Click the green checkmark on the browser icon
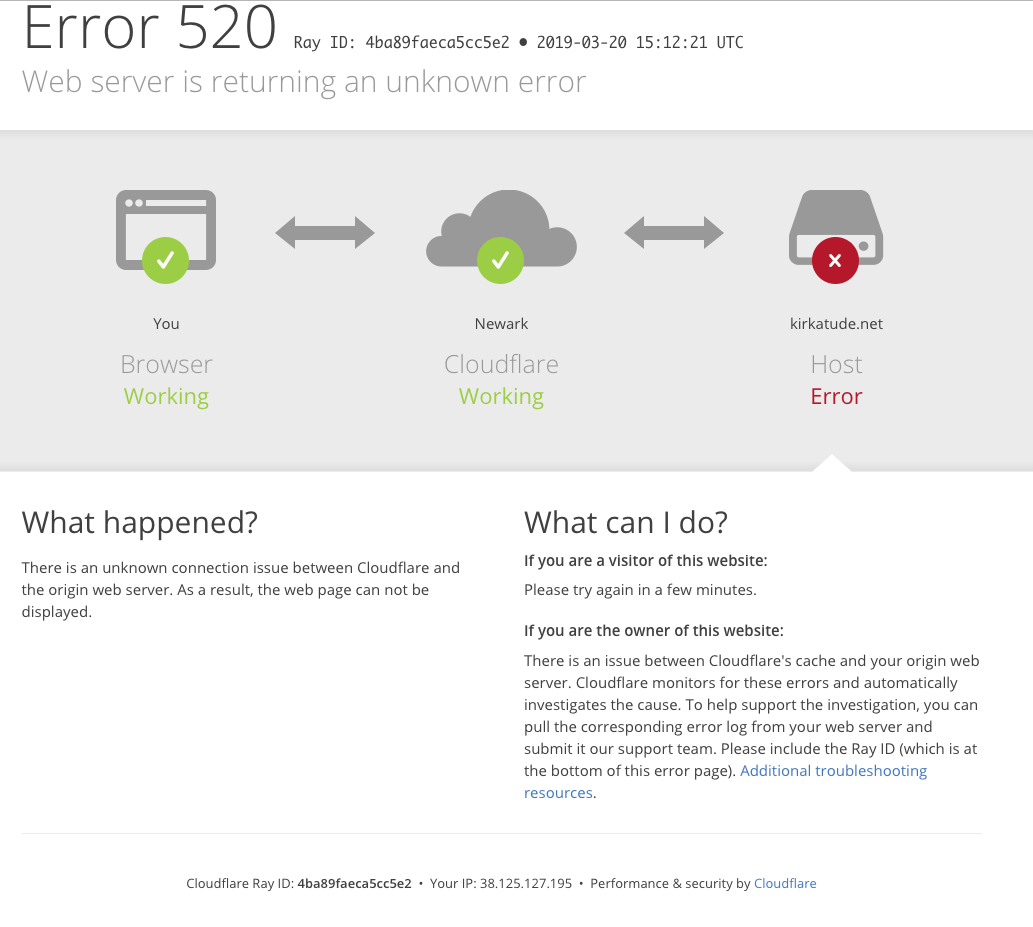The height and width of the screenshot is (927, 1033). point(166,260)
